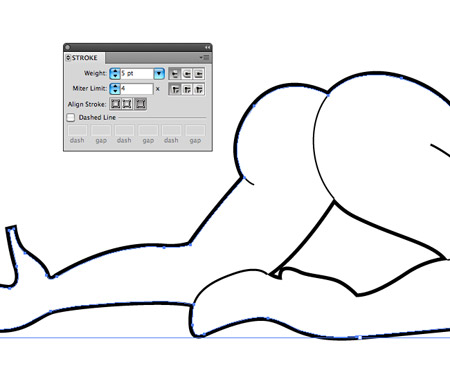Choose the Round Join corner option
Viewport: 450px width, 370px height.
(x=187, y=89)
